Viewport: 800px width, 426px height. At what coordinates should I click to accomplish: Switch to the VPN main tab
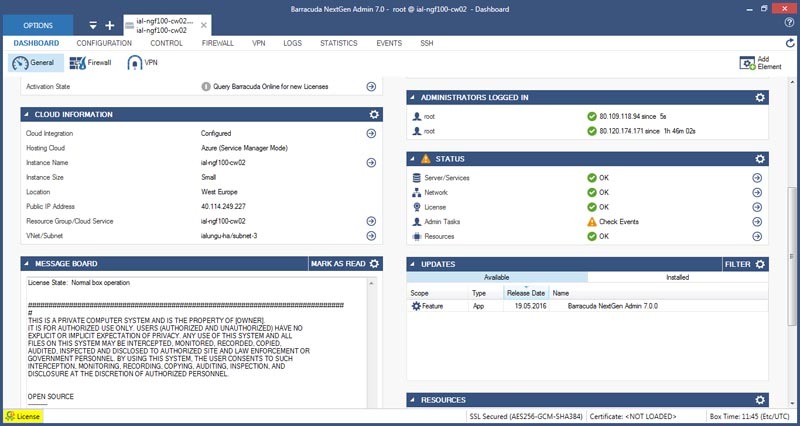click(259, 43)
